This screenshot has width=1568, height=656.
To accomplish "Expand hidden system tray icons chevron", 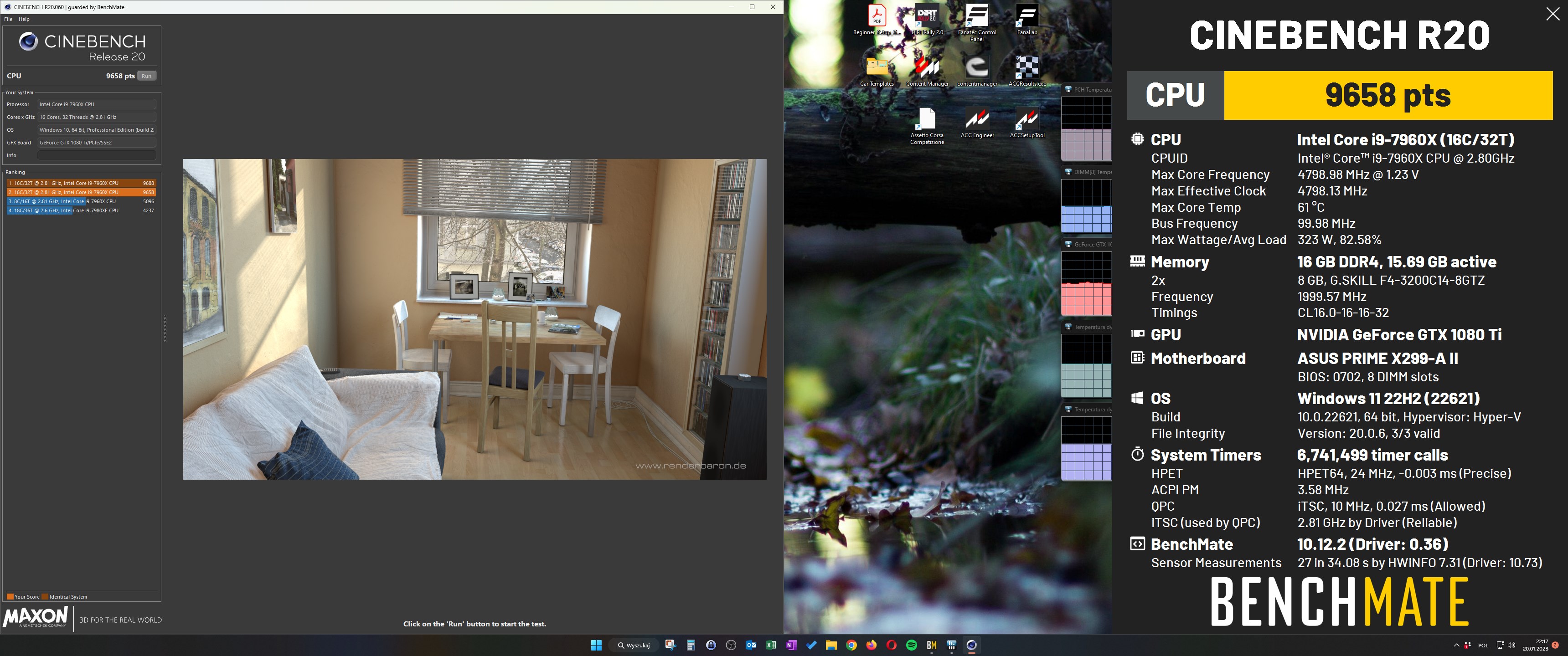I will point(1457,645).
